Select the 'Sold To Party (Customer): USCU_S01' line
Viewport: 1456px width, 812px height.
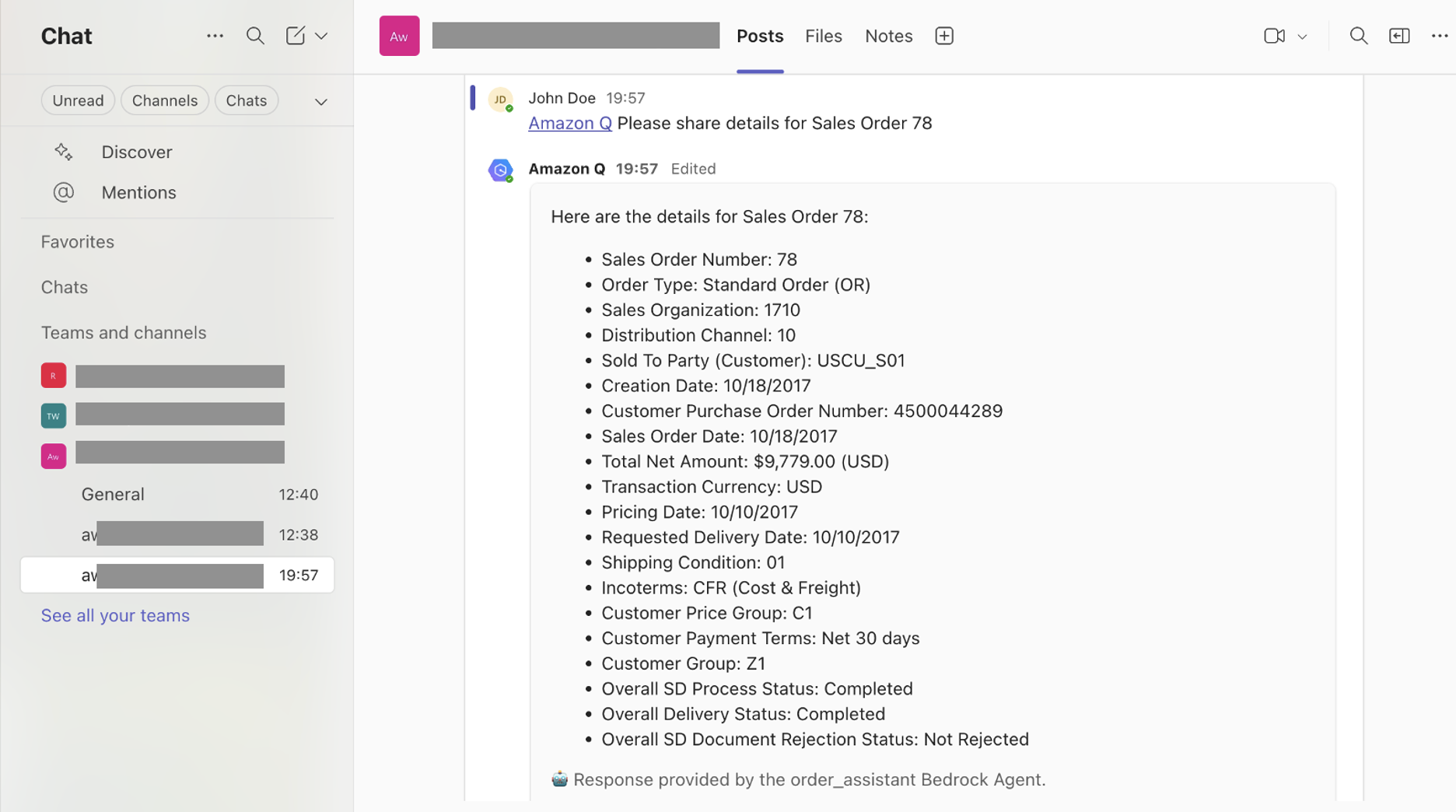point(753,360)
